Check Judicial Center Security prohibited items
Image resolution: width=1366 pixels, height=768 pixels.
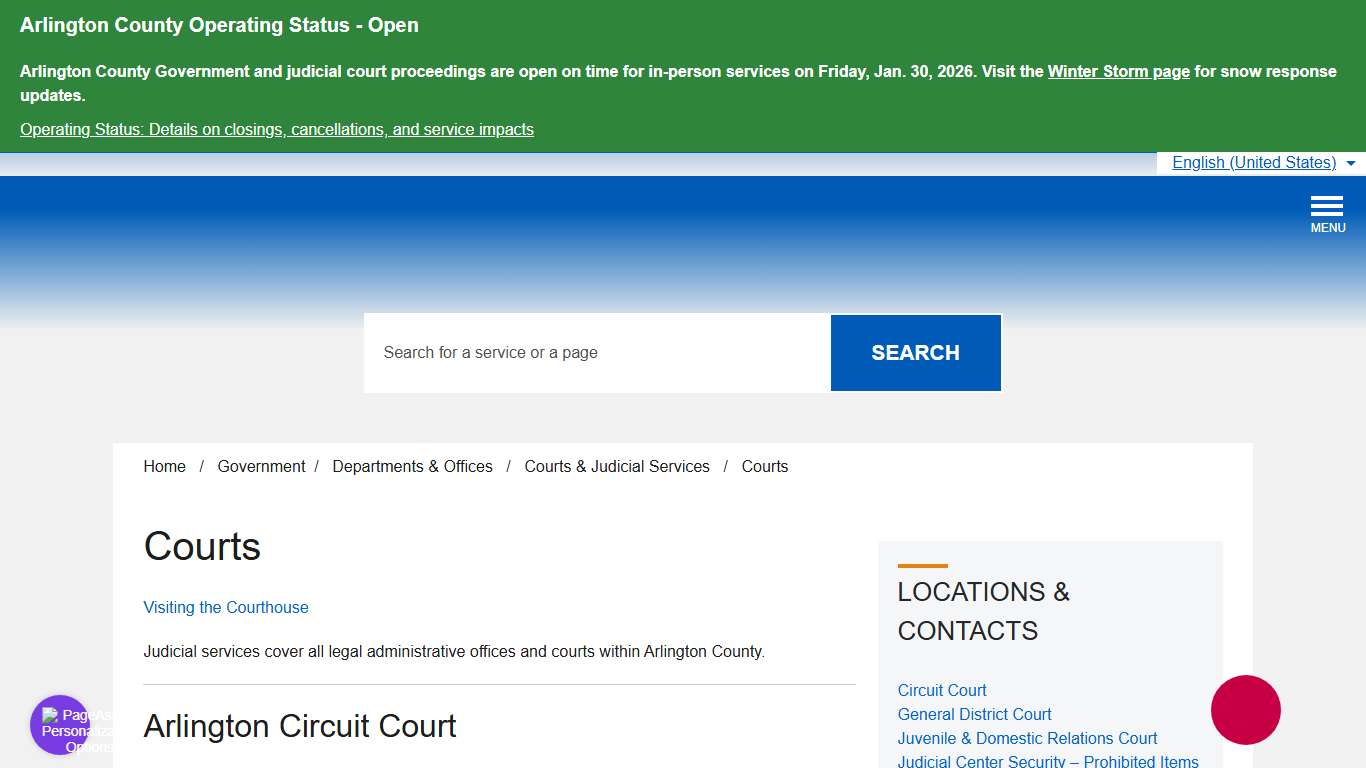(1048, 761)
